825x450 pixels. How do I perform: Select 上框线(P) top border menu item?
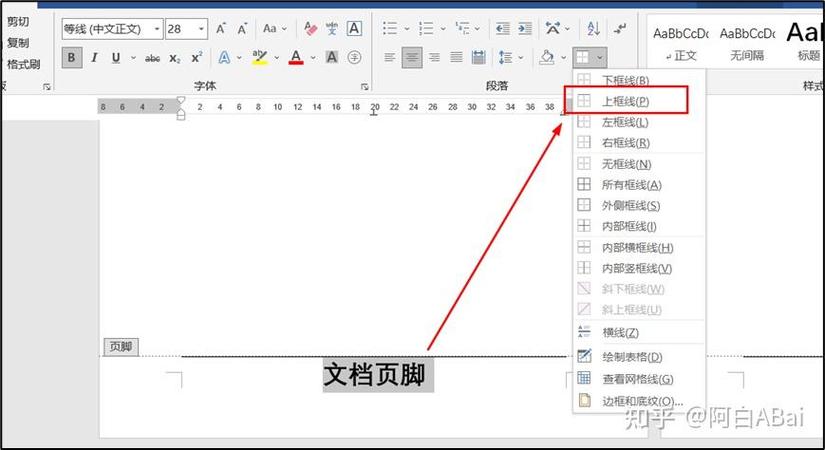pos(638,101)
